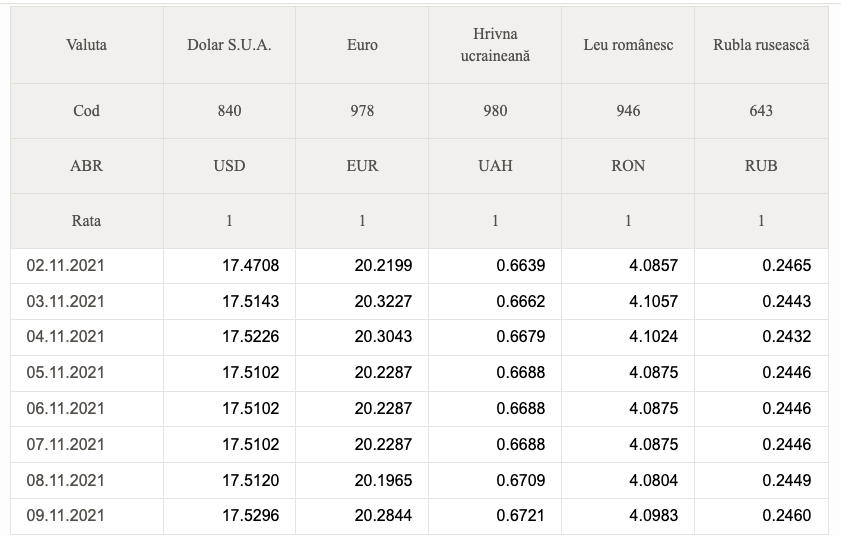Select the Euro column header
The image size is (841, 537).
(x=362, y=45)
